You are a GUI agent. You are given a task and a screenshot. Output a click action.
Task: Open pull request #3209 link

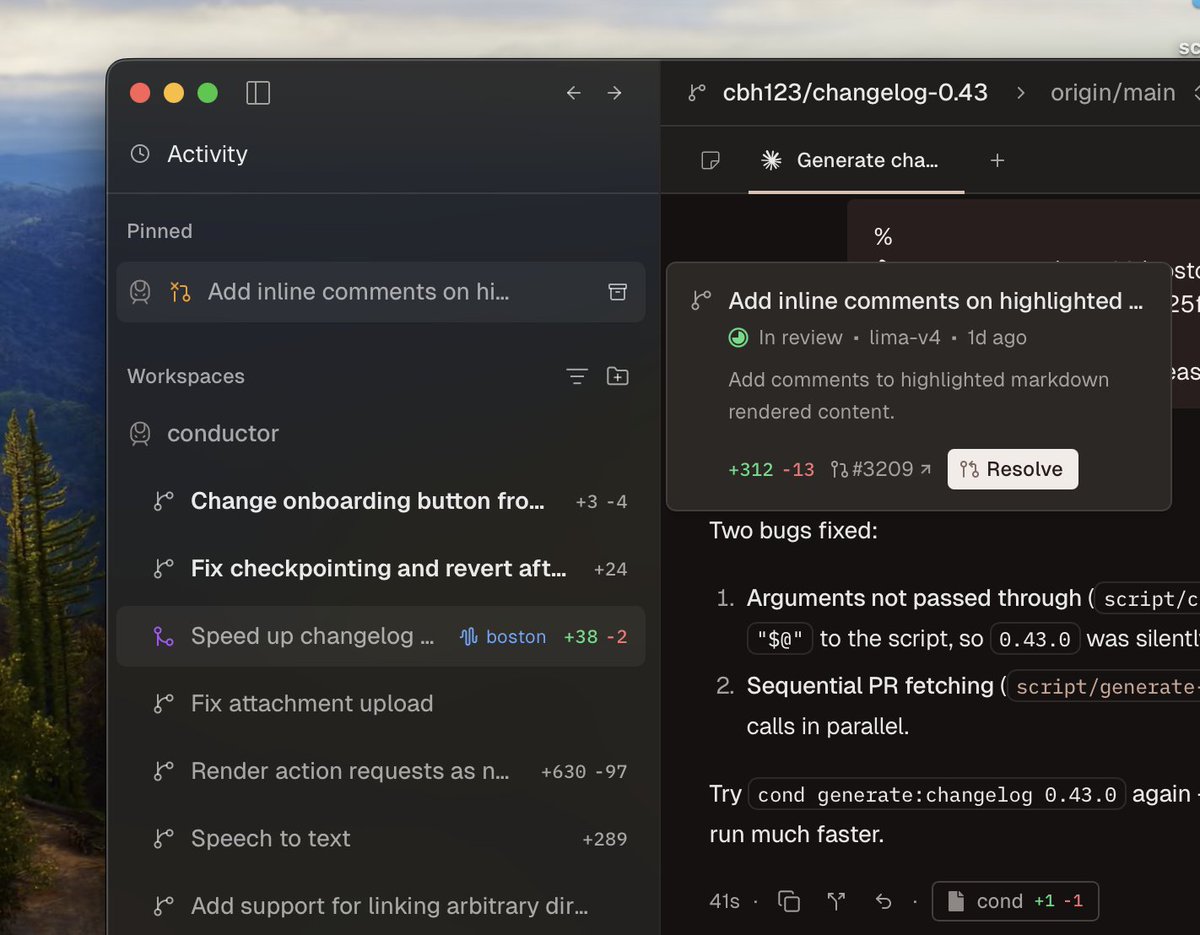tap(881, 469)
